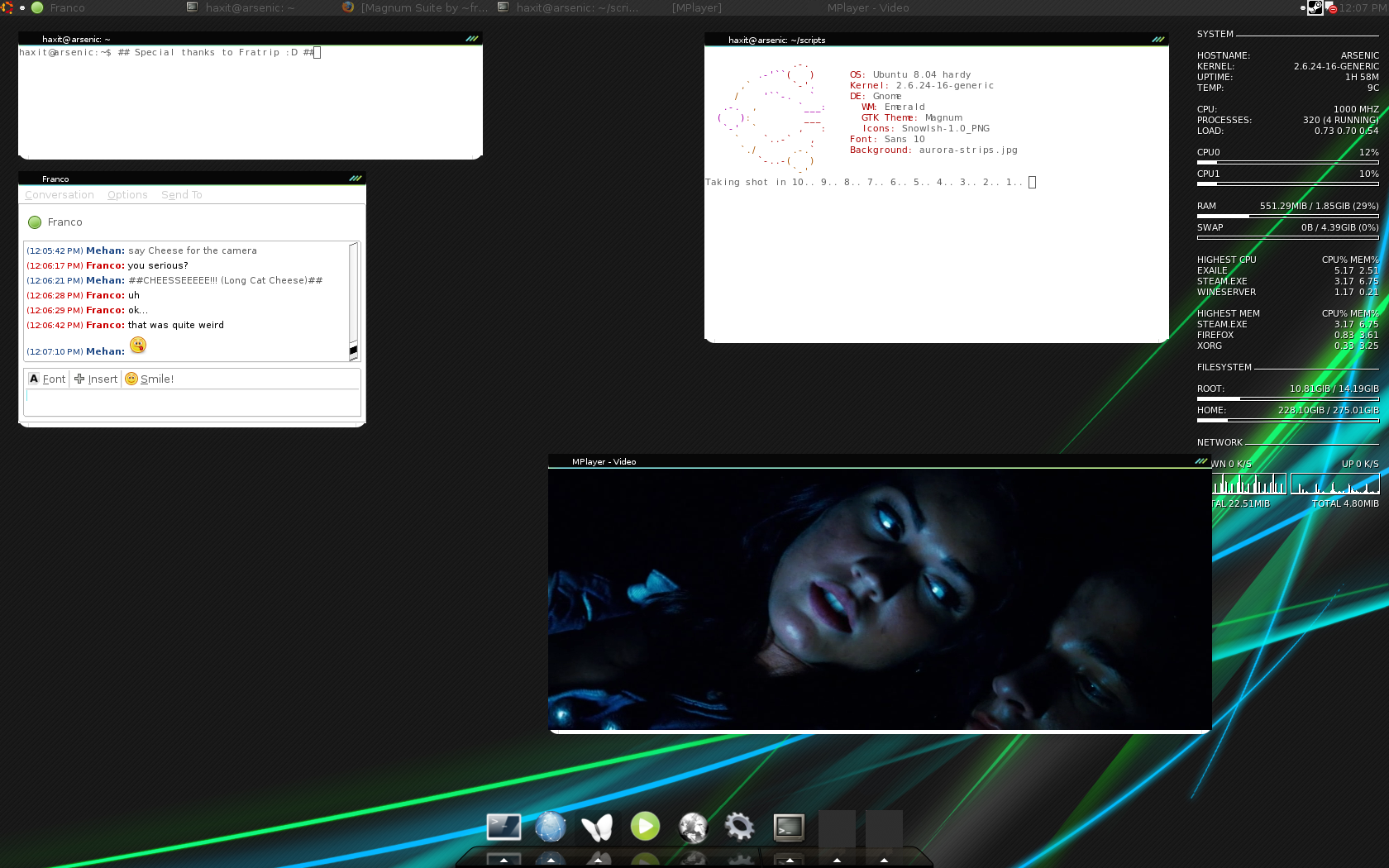Click 'Background: aurora-strips.jpg' line
The image size is (1389, 868).
(x=933, y=150)
